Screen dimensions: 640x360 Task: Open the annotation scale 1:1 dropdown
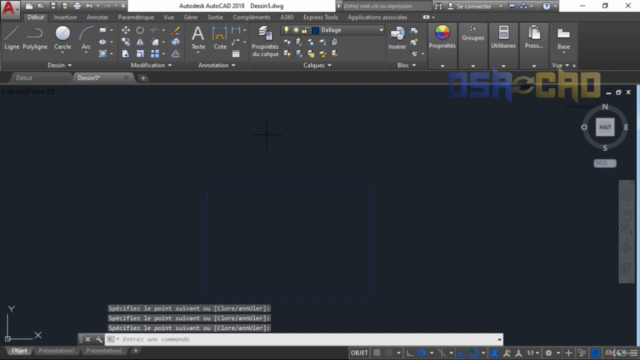coord(533,353)
